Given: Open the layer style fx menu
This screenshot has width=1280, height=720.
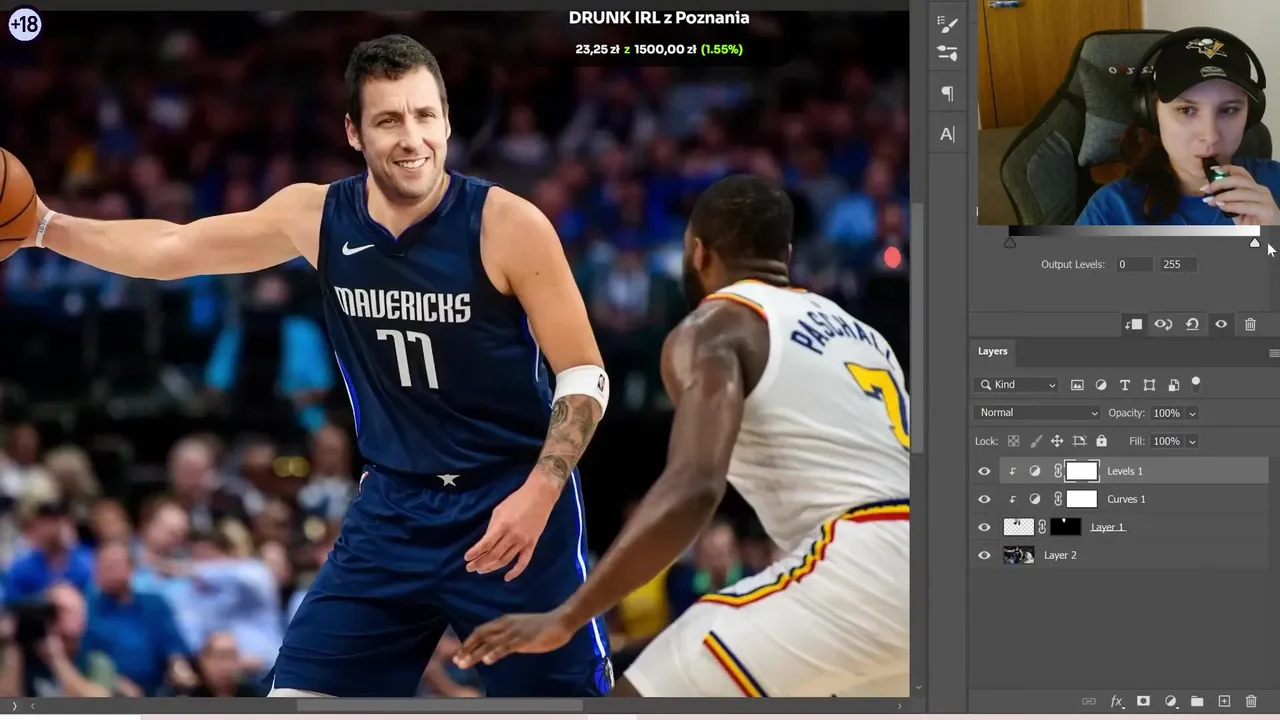Looking at the screenshot, I should pos(1116,702).
